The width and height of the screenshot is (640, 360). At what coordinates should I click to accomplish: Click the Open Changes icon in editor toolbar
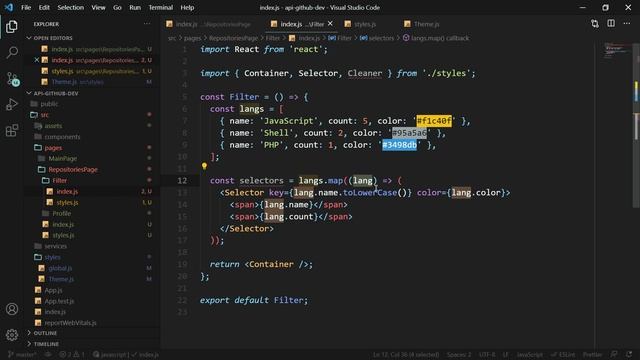pos(595,24)
